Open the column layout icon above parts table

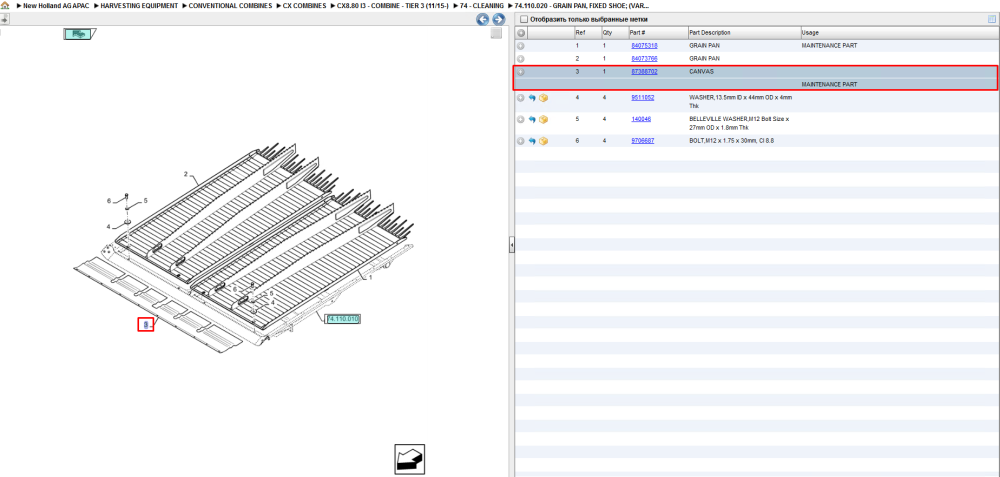coord(991,19)
